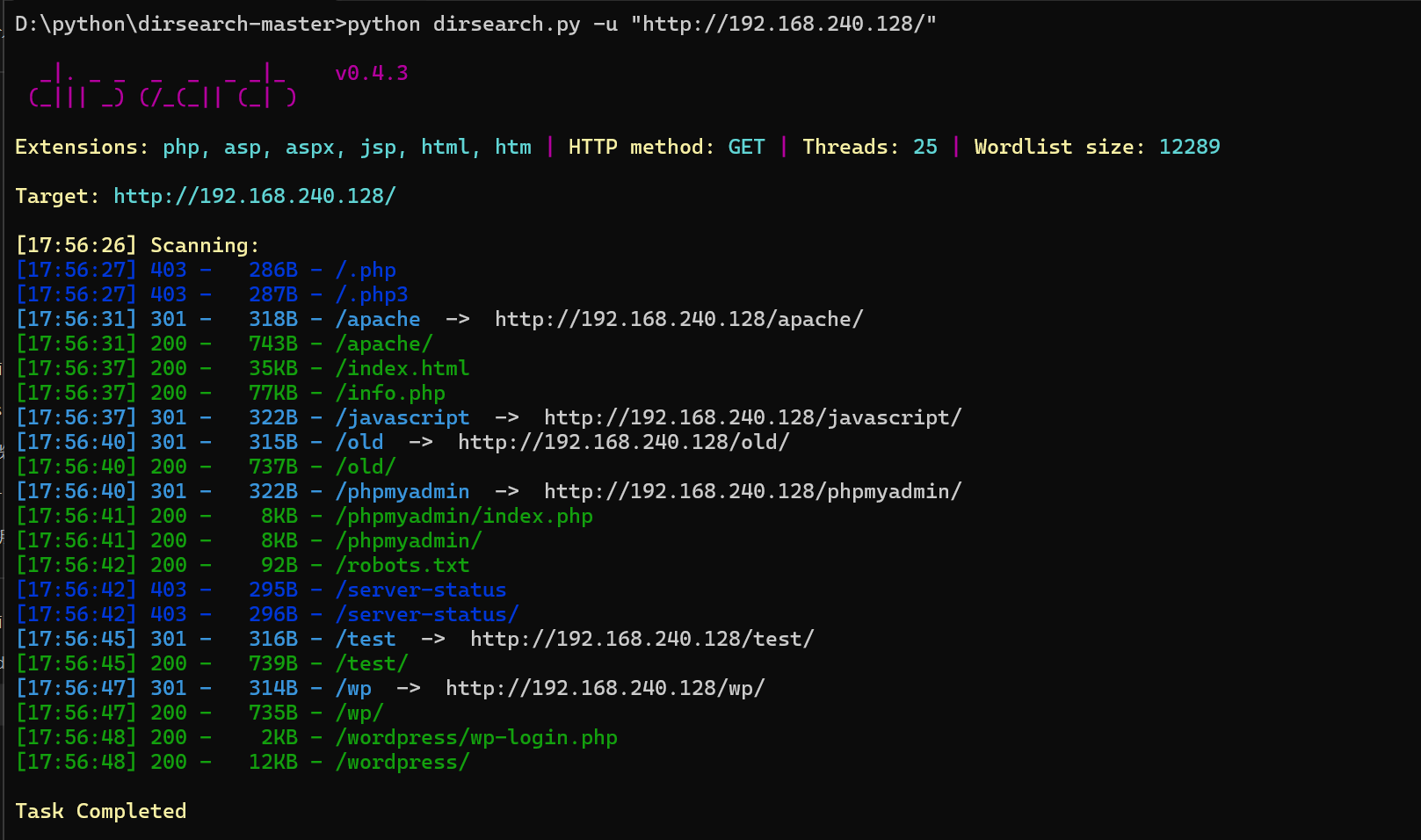
Task: Click the /server-status/ path with trailing slash
Action: 427,614
